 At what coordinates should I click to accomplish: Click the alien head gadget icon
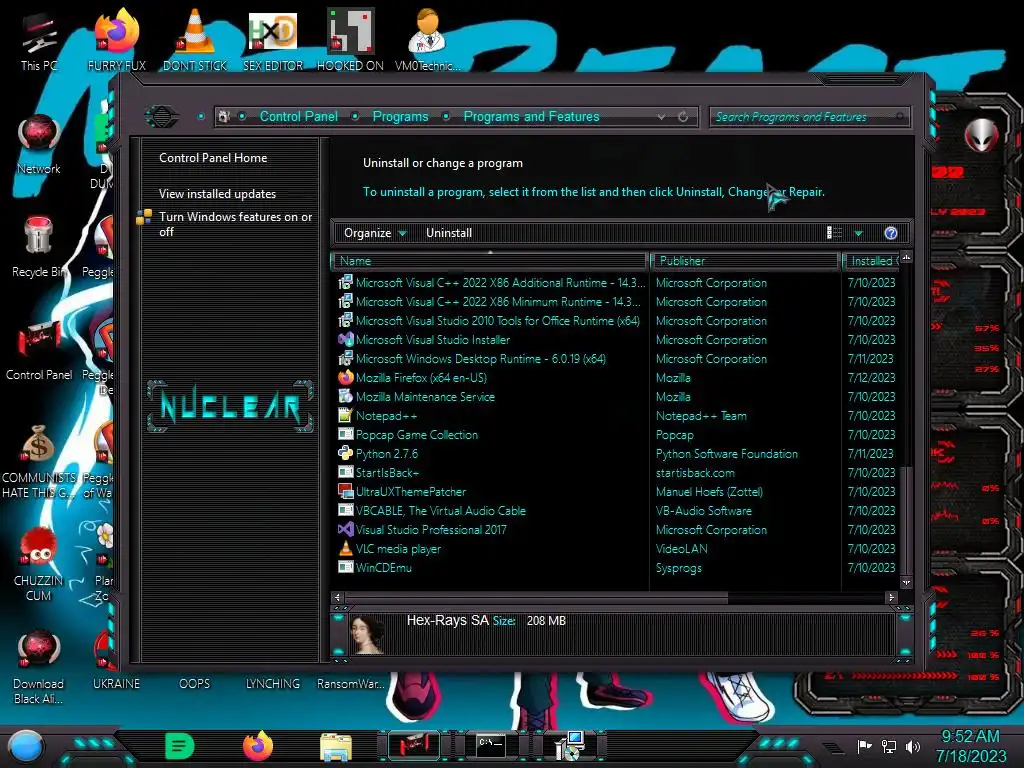click(982, 136)
